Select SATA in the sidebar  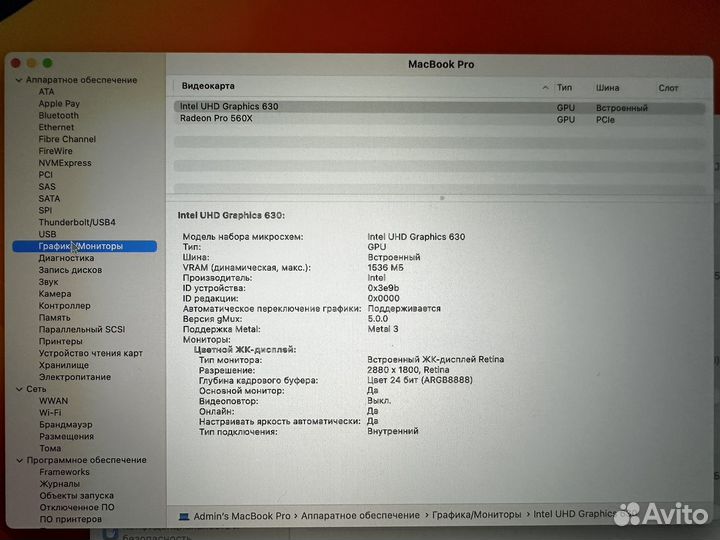point(49,199)
